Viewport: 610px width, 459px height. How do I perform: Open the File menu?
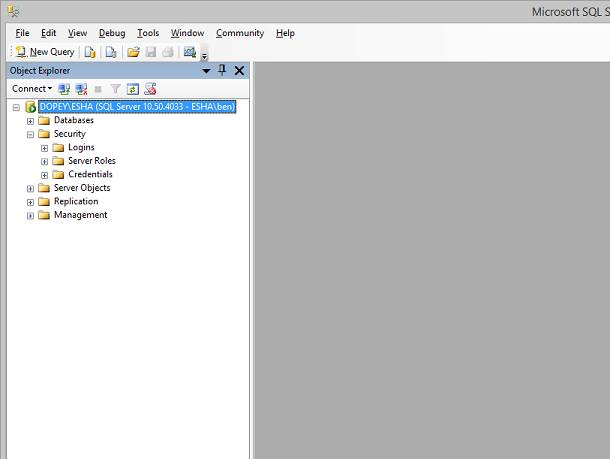click(x=22, y=33)
